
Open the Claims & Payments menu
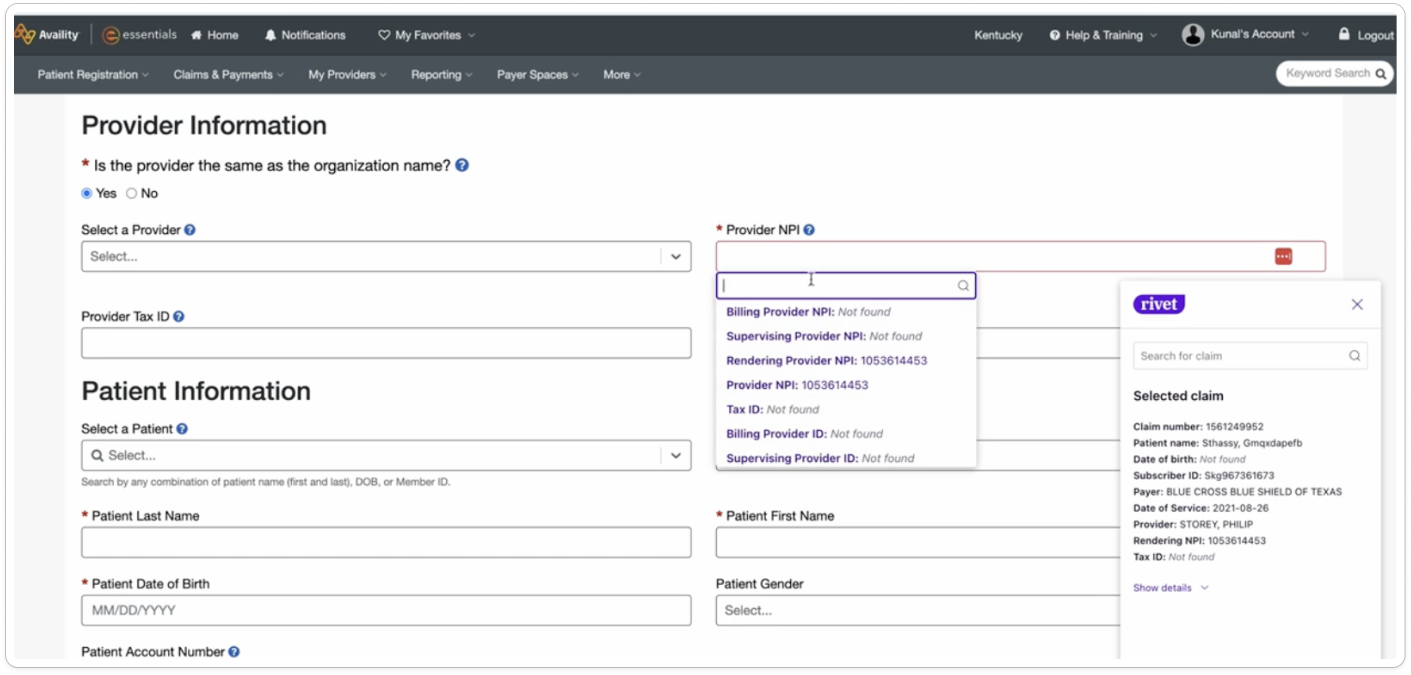(x=227, y=75)
